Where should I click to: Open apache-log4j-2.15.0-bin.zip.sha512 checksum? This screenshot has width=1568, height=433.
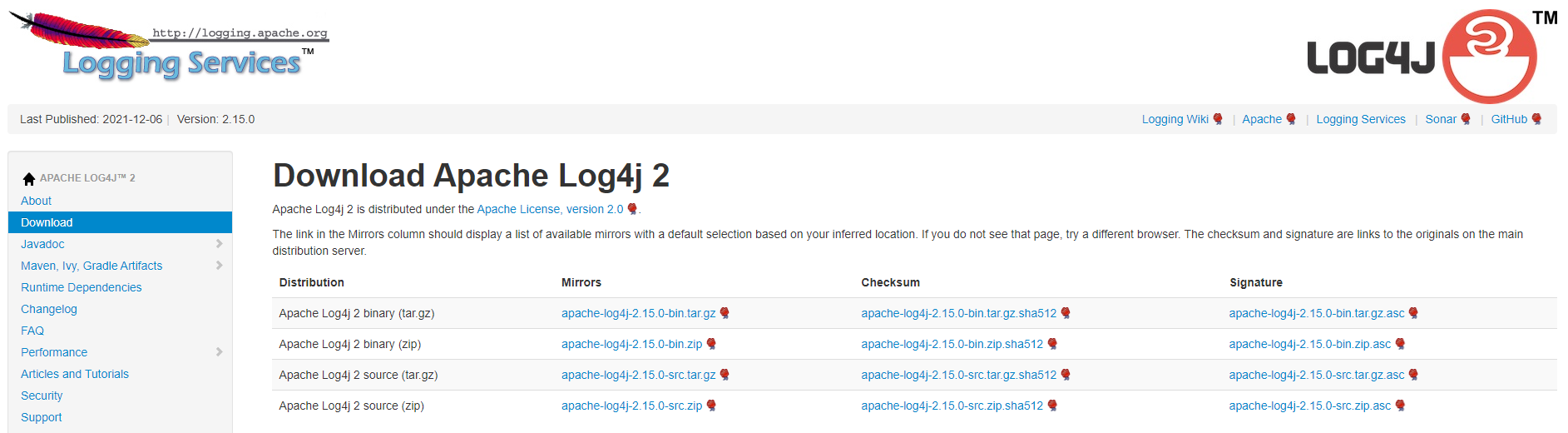pyautogui.click(x=952, y=344)
